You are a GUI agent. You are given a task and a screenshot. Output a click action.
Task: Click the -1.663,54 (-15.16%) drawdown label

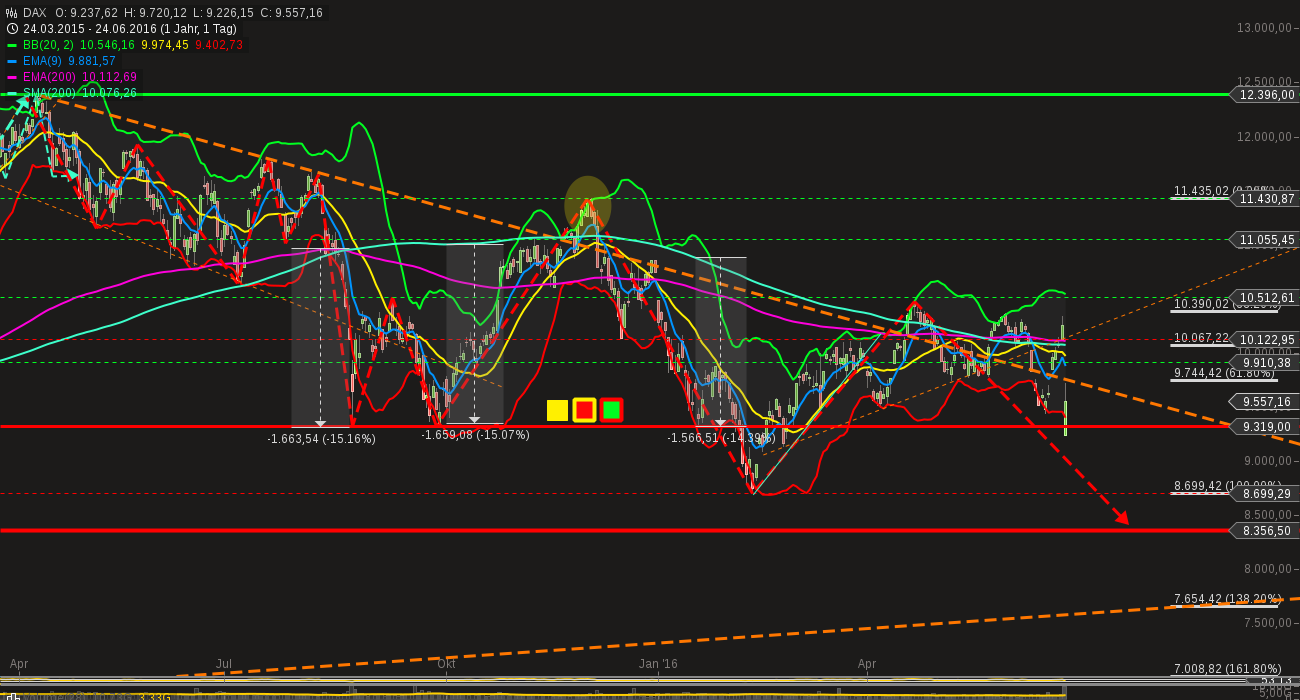pos(320,438)
